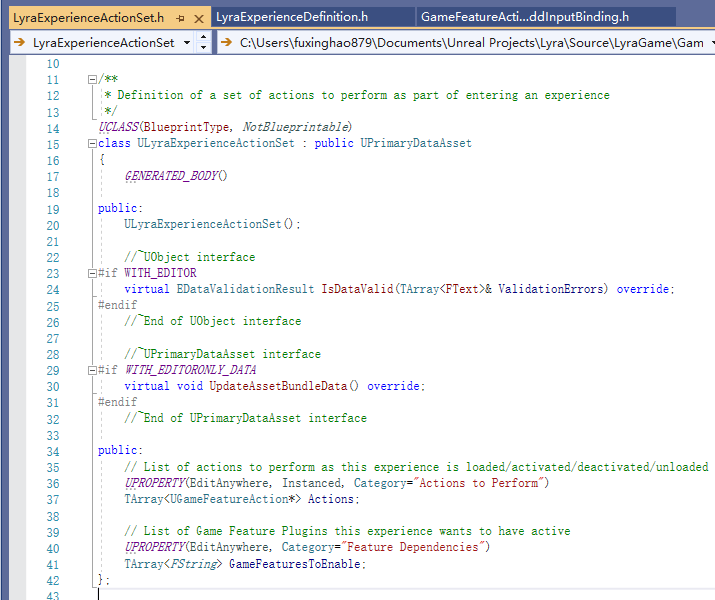Viewport: 715px width, 600px height.
Task: Click the up arrow of the navigation bar splitter
Action: coord(203,37)
